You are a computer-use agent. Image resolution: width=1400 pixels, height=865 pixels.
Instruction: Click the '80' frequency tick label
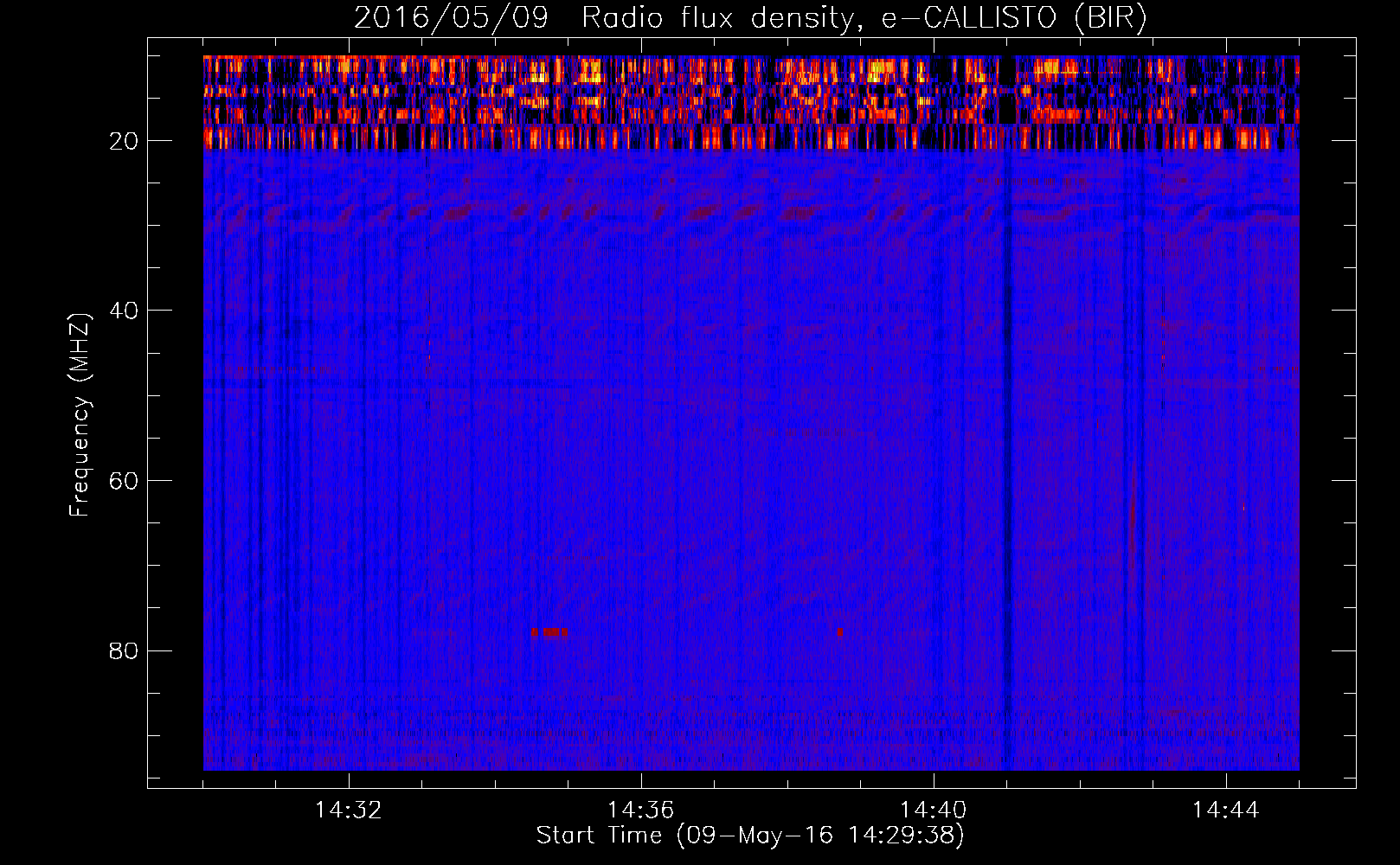click(x=125, y=650)
